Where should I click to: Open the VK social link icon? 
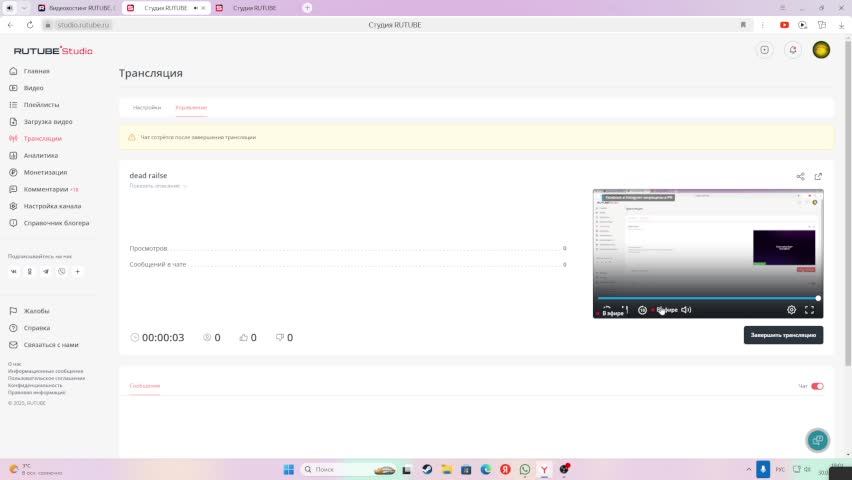click(14, 271)
